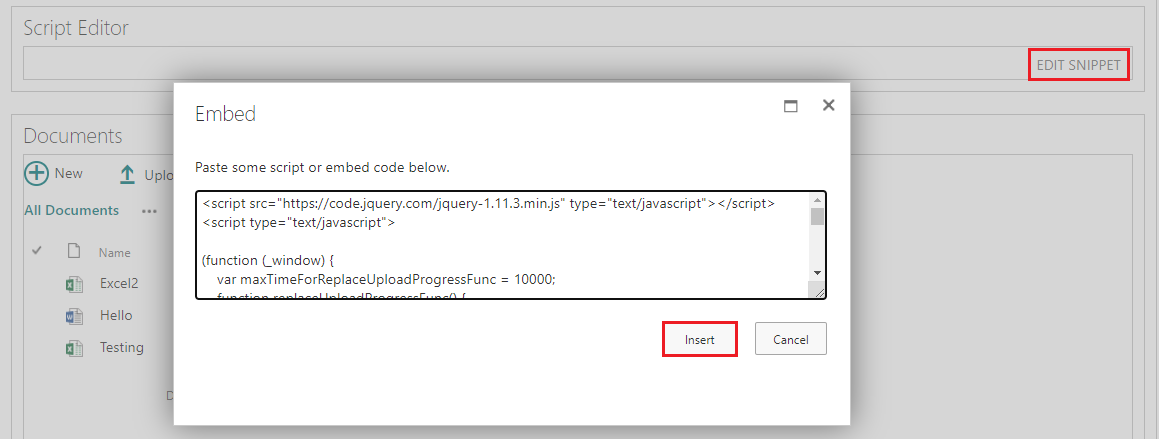Screen dimensions: 1159x439
Task: Open the Hello document
Action: coord(116,316)
